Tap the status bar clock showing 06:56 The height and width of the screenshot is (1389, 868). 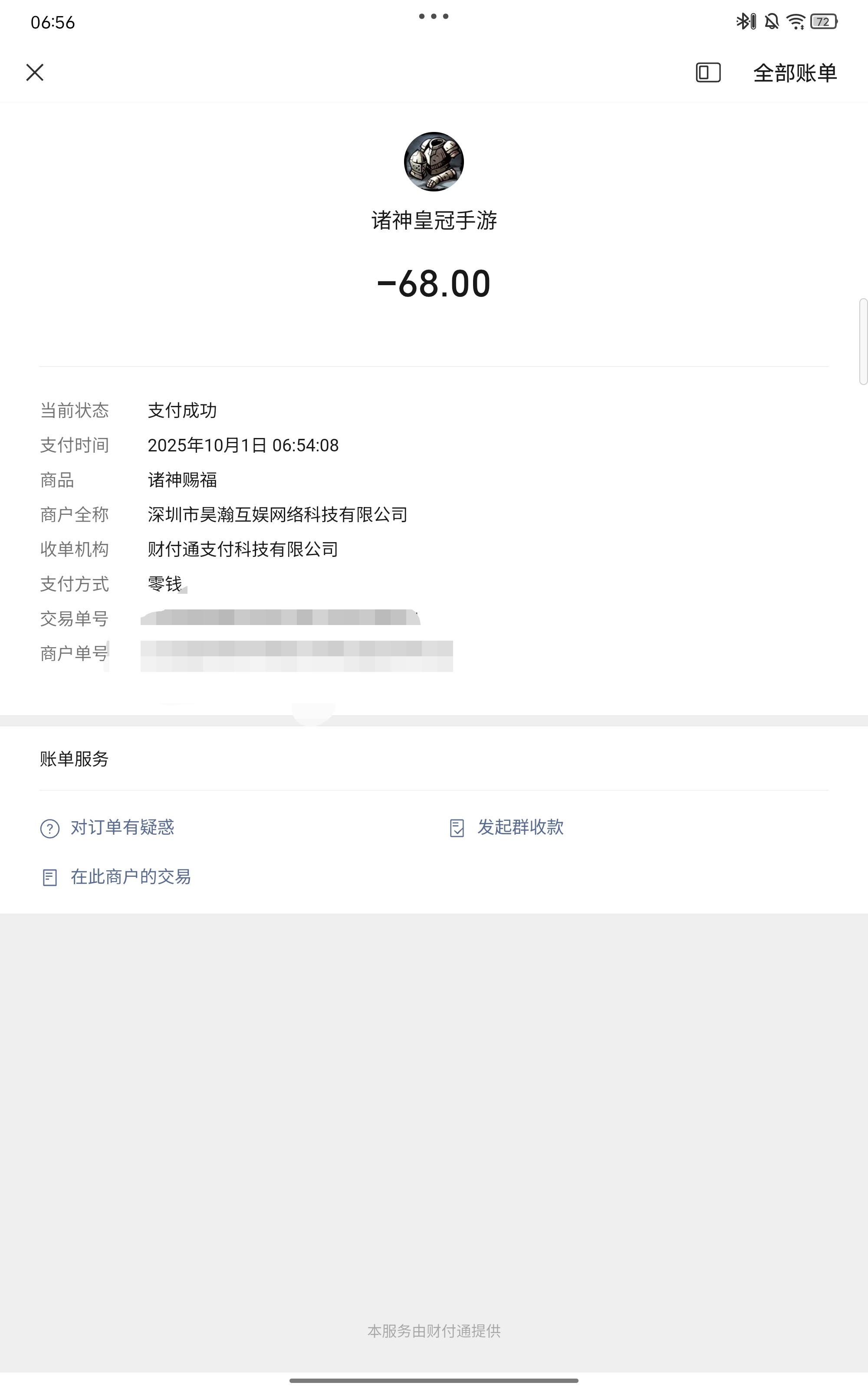coord(53,23)
